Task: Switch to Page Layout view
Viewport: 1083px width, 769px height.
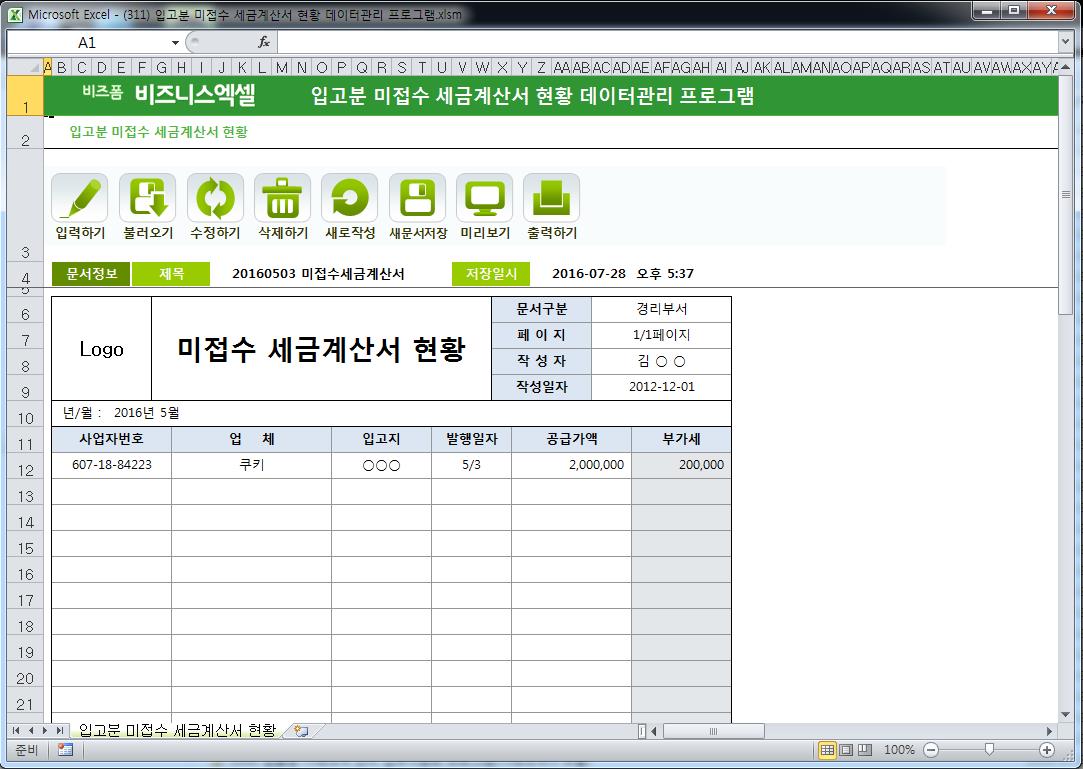Action: (x=846, y=750)
